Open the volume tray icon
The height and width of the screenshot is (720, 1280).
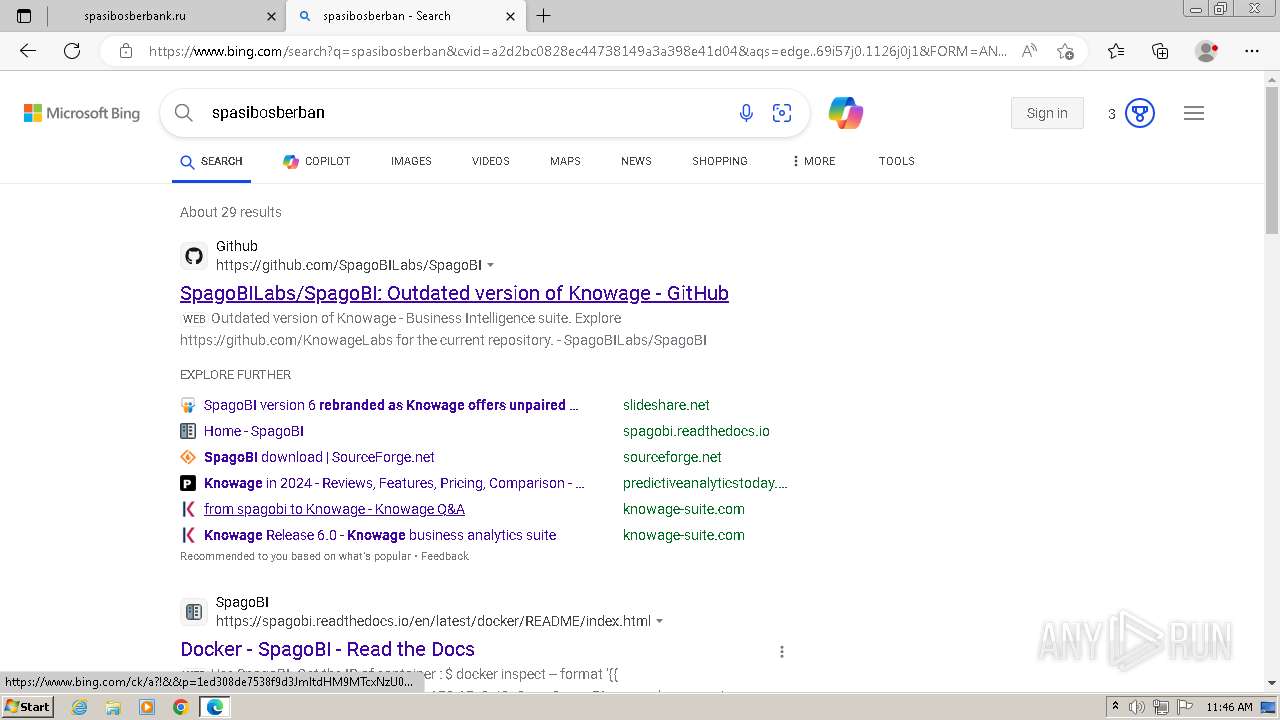point(1137,707)
